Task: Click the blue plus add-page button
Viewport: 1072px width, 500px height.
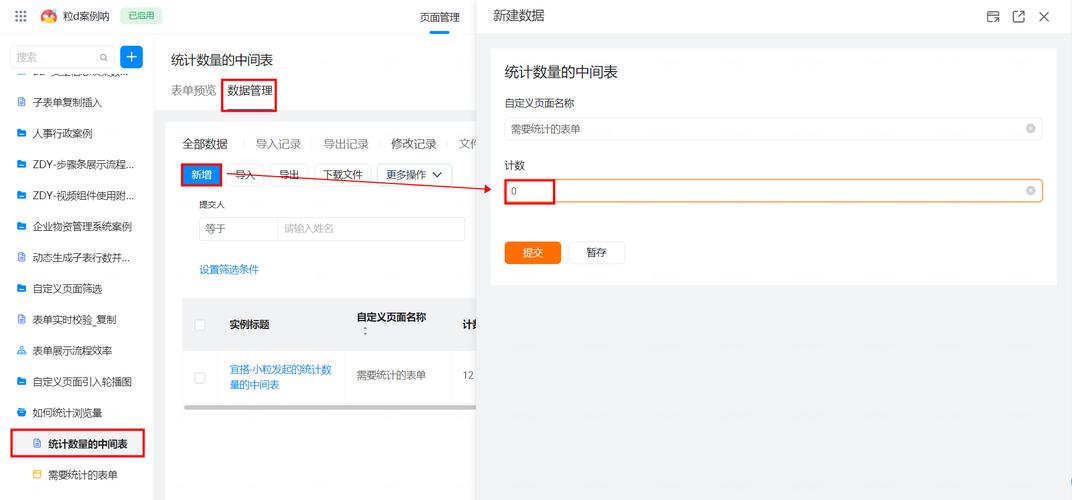Action: click(131, 57)
